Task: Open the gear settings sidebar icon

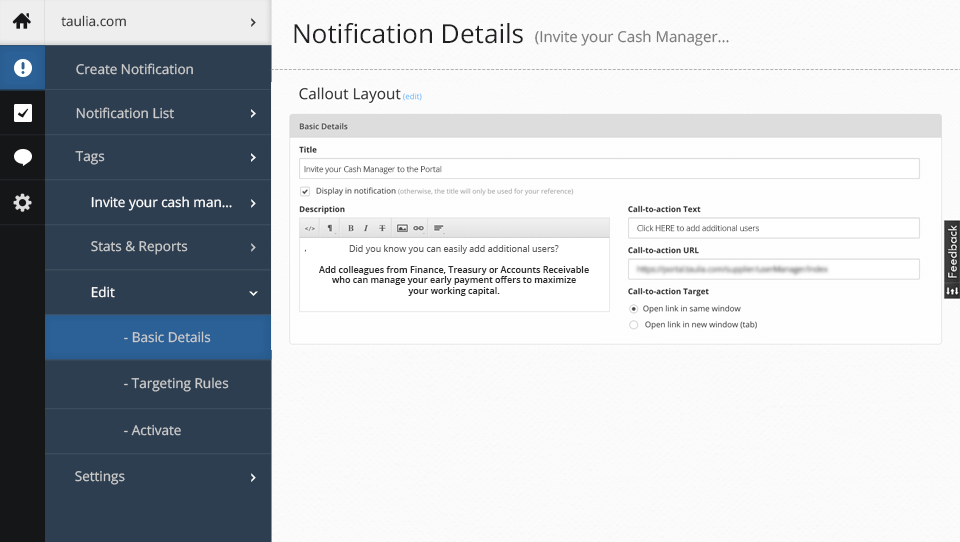Action: click(23, 202)
